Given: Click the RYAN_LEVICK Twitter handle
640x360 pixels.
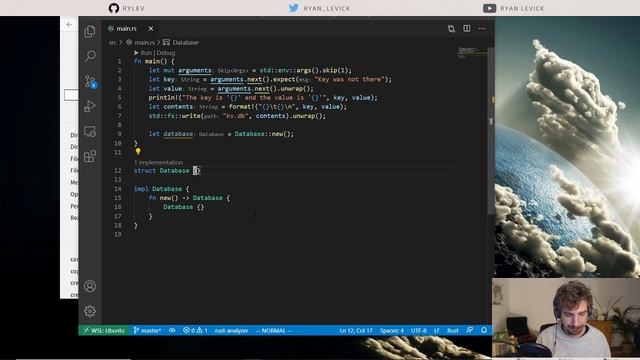Looking at the screenshot, I should point(327,9).
